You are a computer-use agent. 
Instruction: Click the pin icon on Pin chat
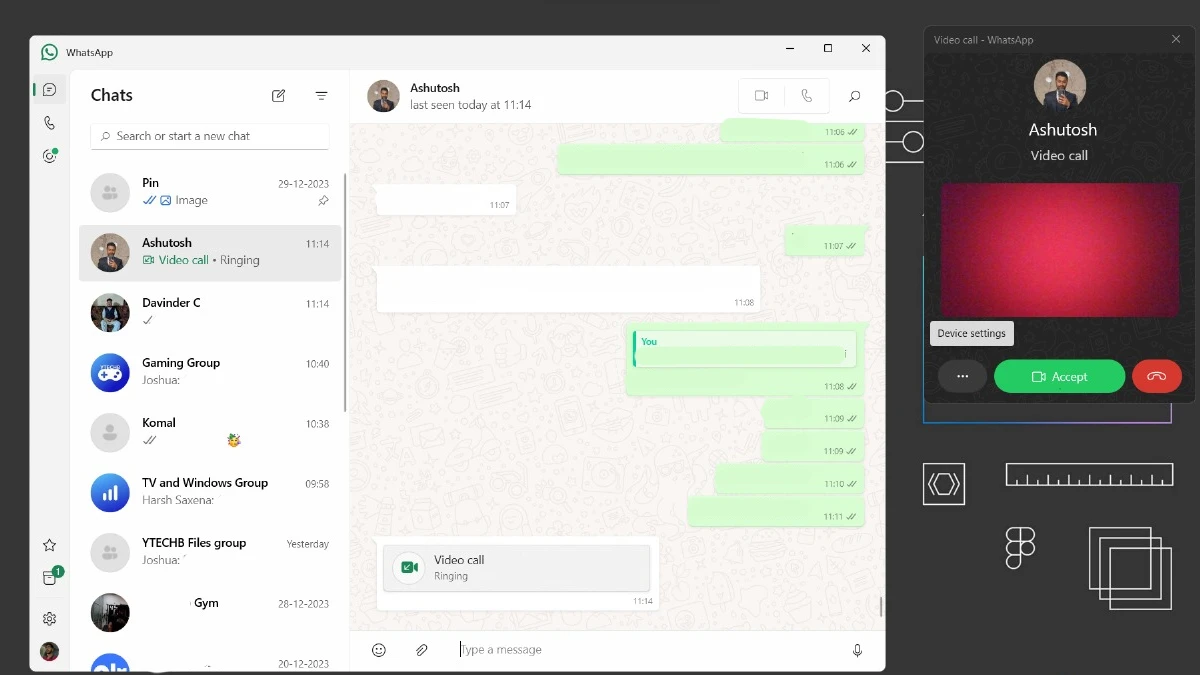(323, 200)
